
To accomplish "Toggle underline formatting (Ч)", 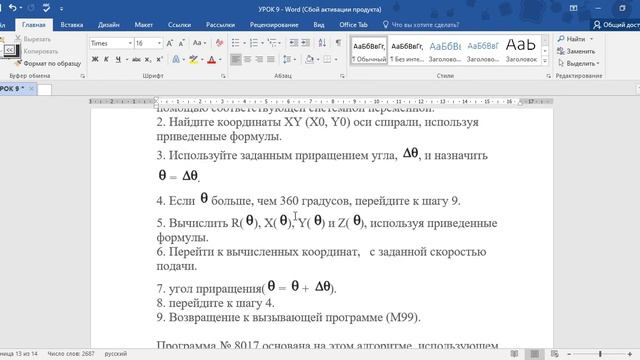I will 118,60.
